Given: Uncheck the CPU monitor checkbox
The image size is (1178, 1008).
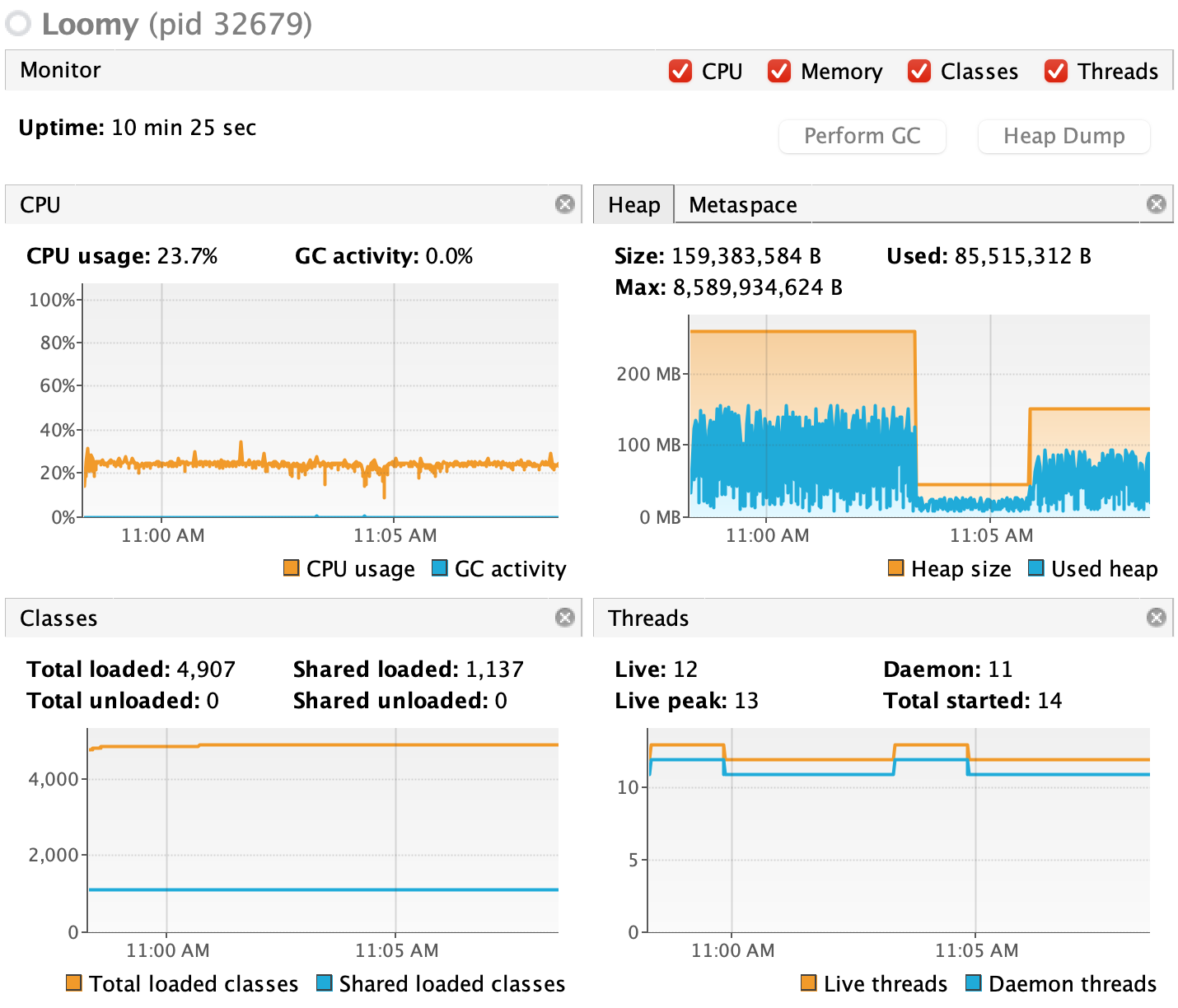Looking at the screenshot, I should click(680, 72).
